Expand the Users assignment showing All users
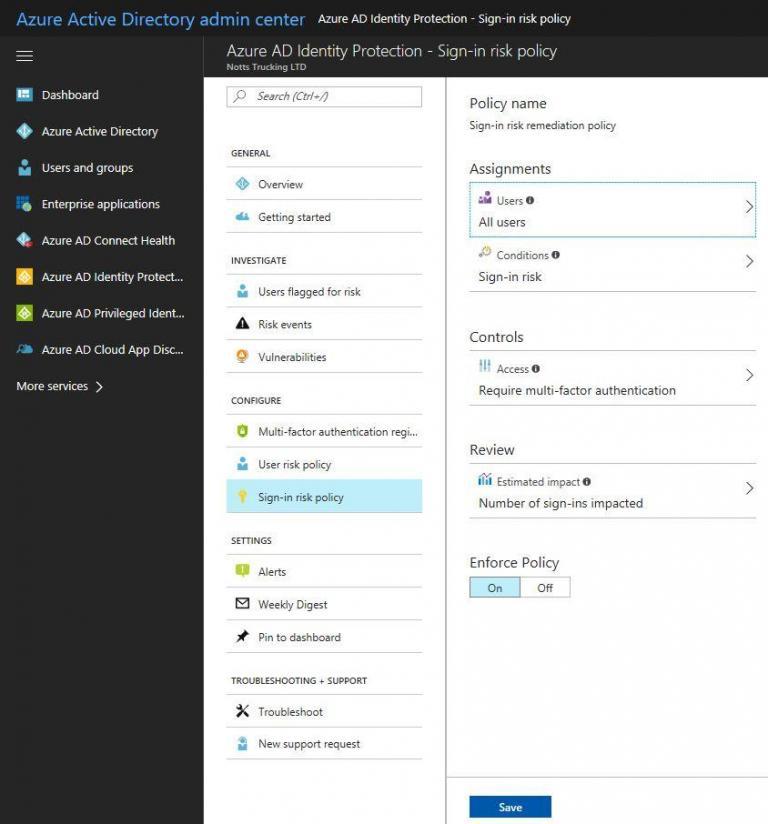768x824 pixels. (x=610, y=208)
